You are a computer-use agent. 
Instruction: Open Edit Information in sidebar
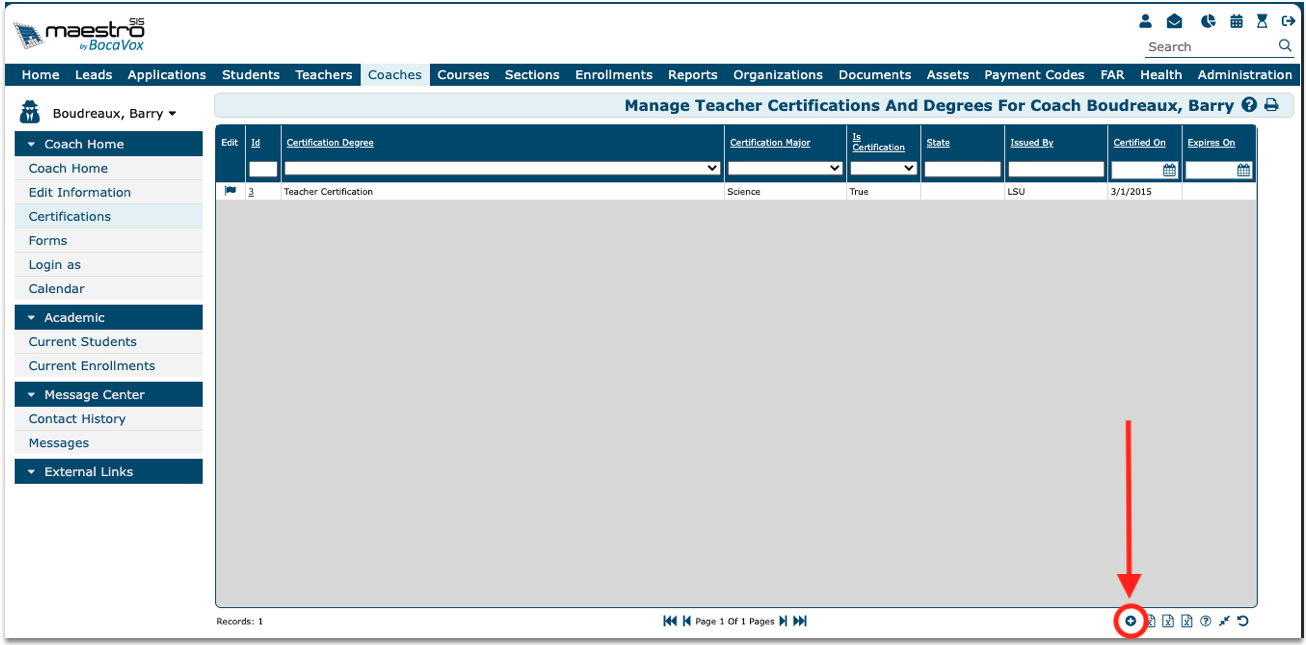pos(80,192)
